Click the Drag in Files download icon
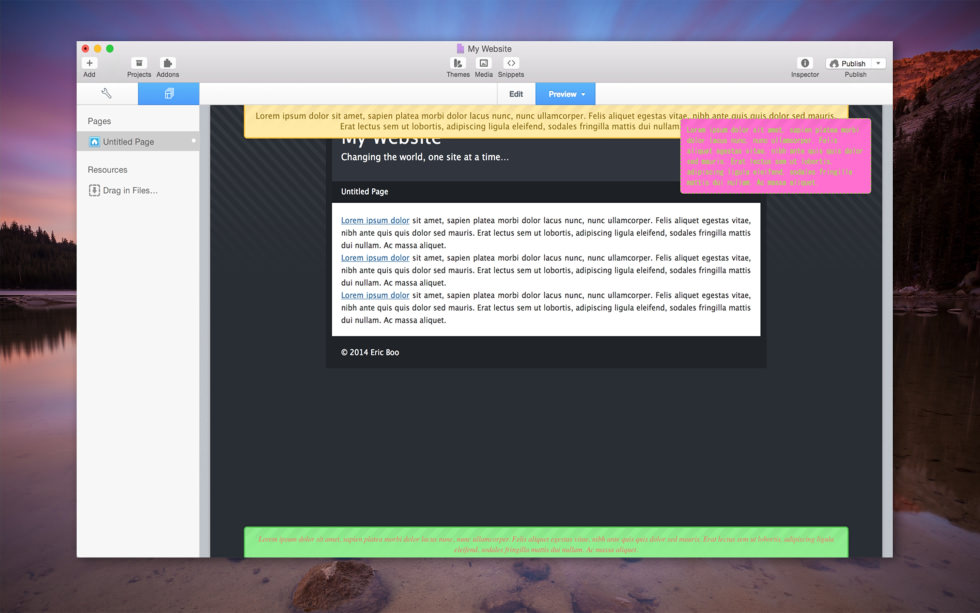This screenshot has width=980, height=613. pyautogui.click(x=94, y=191)
